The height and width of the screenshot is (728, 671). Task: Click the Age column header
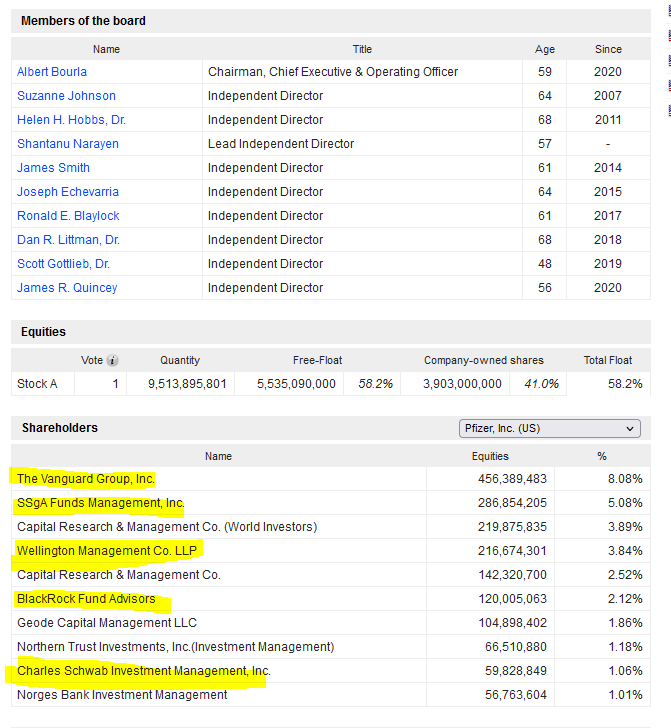[x=545, y=49]
